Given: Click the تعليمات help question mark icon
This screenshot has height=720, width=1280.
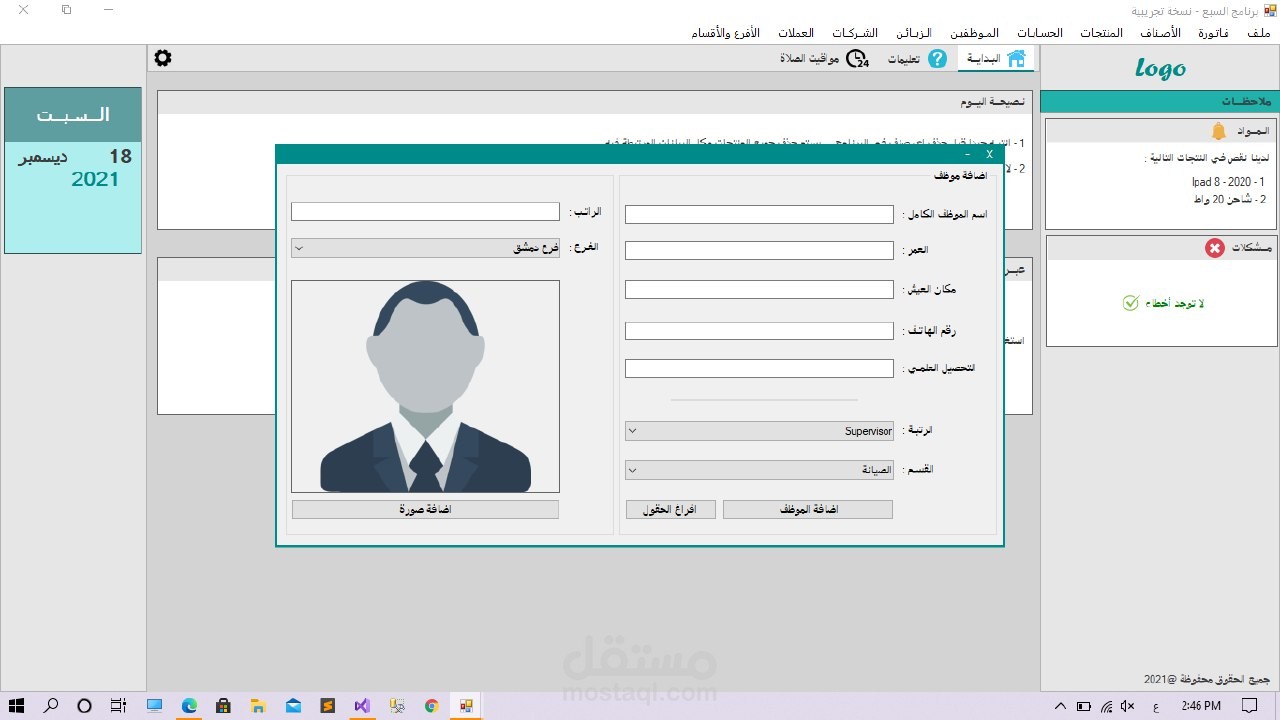Looking at the screenshot, I should click(x=937, y=58).
